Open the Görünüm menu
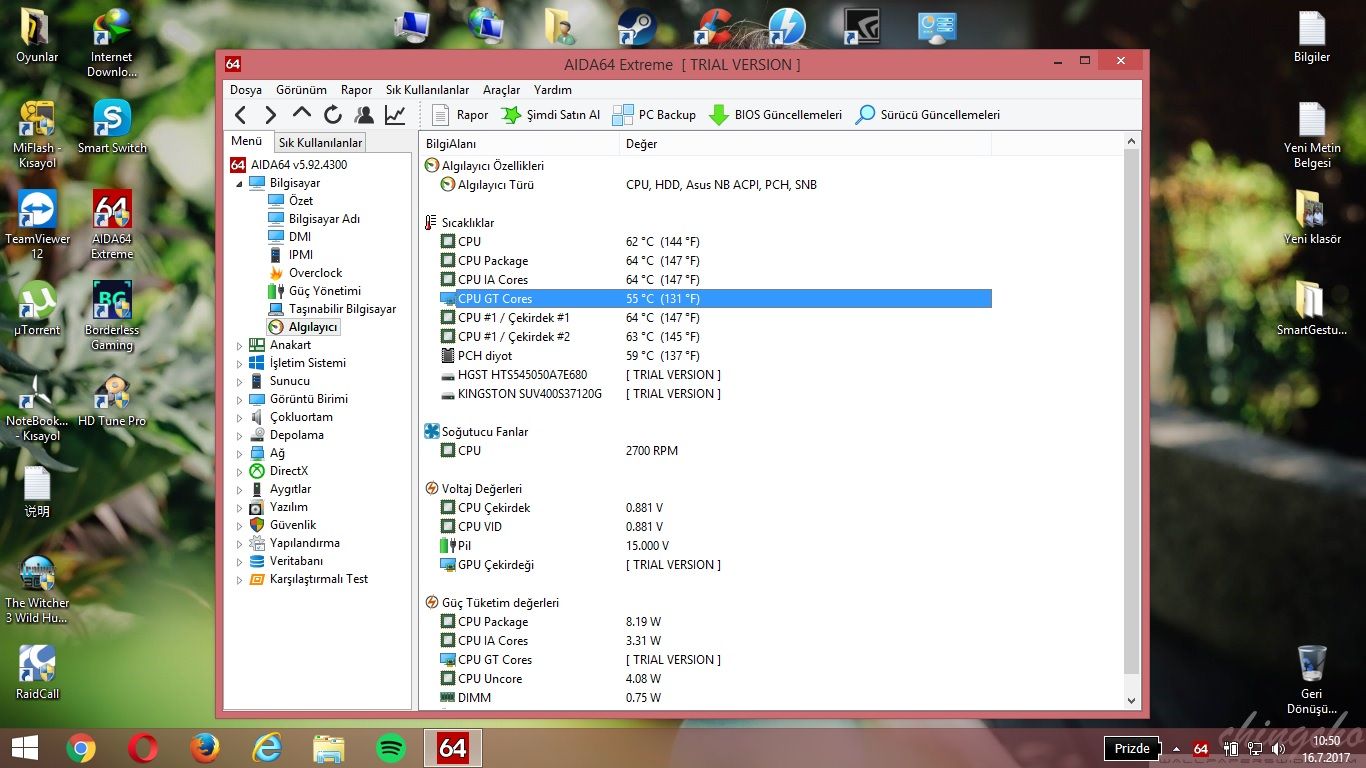The width and height of the screenshot is (1366, 768). pyautogui.click(x=301, y=90)
